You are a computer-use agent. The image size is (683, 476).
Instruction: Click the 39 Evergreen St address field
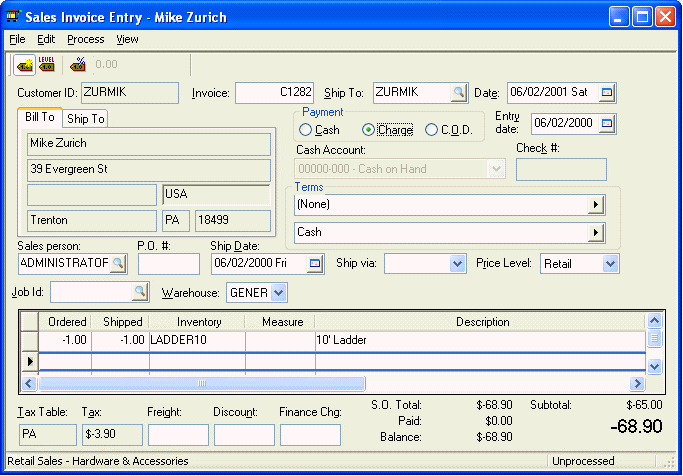point(149,170)
